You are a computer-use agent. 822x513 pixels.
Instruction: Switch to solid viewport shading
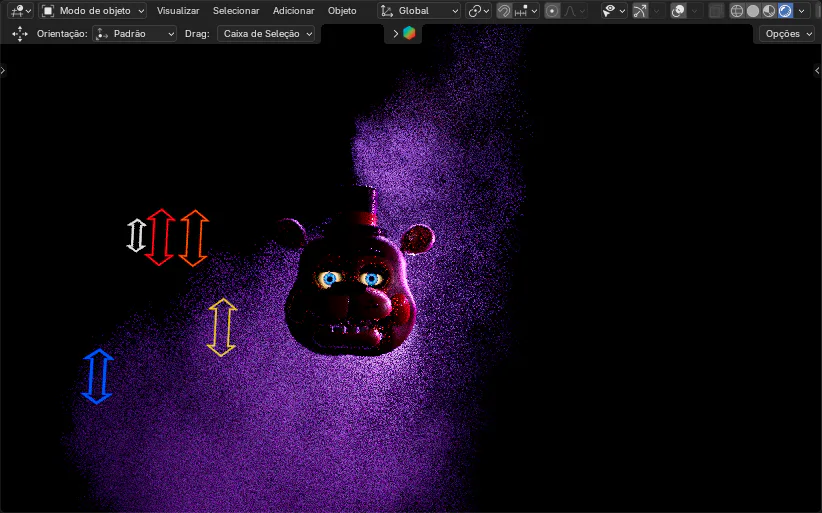click(753, 10)
